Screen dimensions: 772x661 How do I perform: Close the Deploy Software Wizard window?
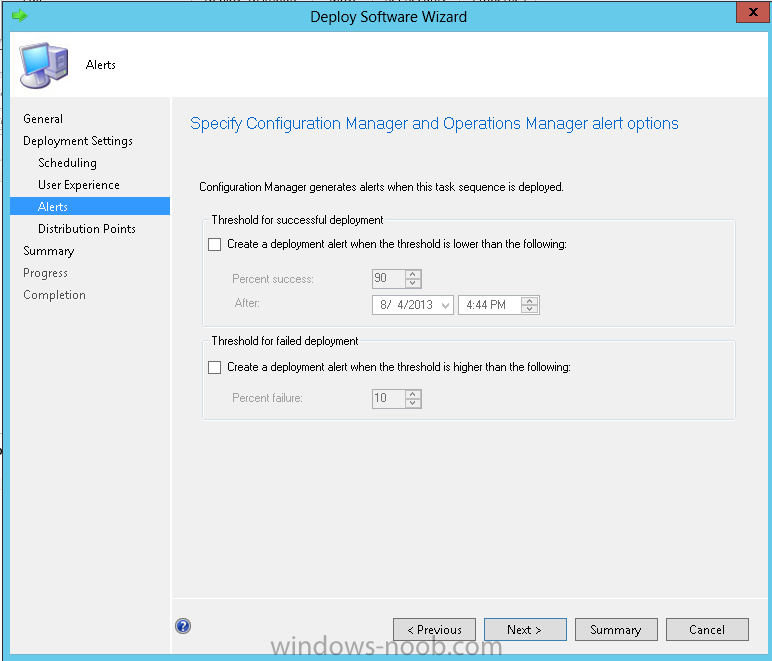point(751,13)
